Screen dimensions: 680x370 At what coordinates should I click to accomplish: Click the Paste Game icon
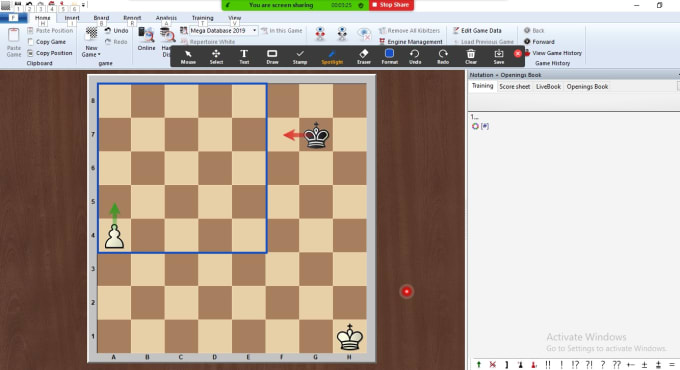(x=13, y=42)
